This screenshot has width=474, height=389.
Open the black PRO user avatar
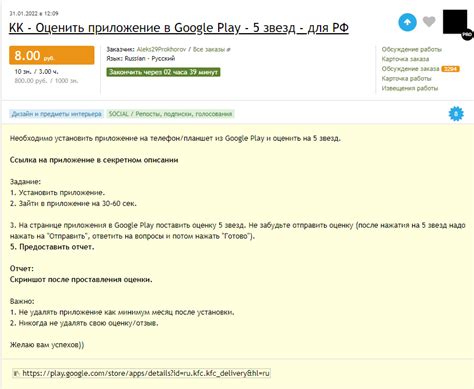click(x=456, y=23)
